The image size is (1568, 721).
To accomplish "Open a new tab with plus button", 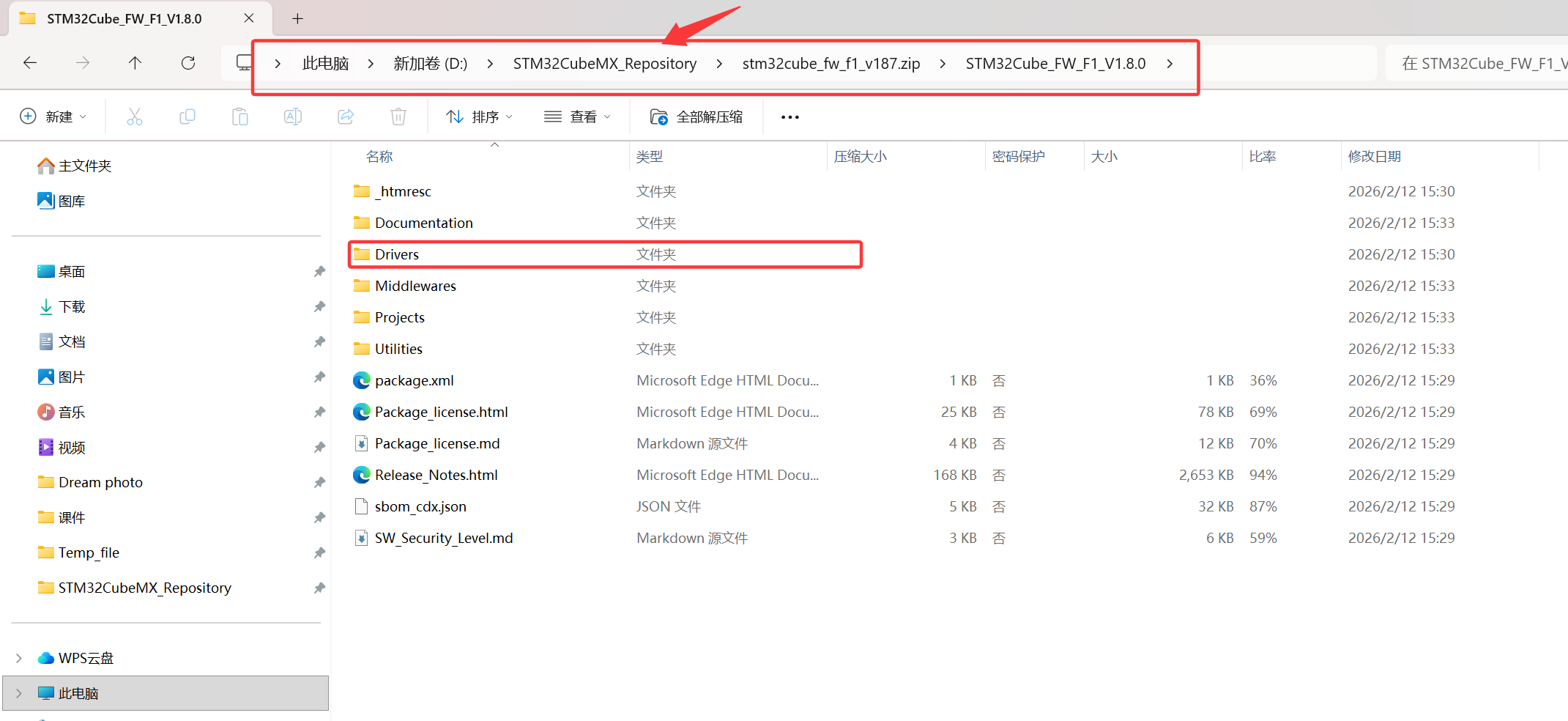I will tap(297, 19).
